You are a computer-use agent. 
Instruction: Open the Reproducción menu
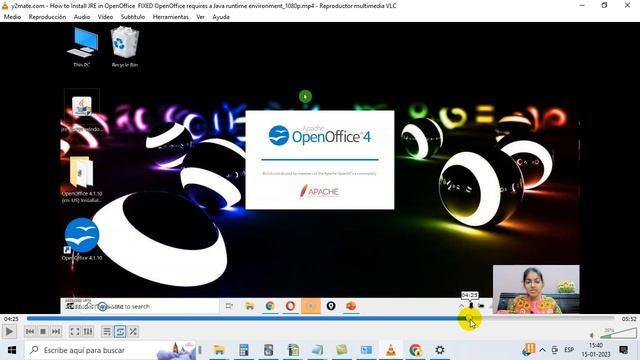click(47, 17)
